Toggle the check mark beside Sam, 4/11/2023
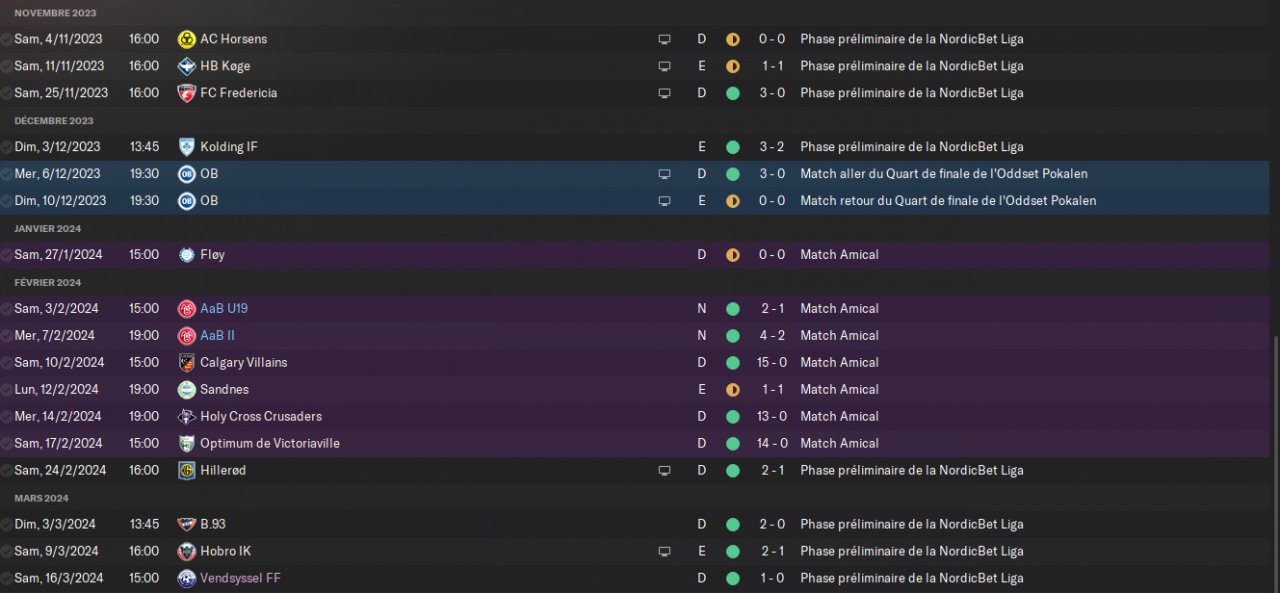Viewport: 1280px width, 593px height. point(7,39)
